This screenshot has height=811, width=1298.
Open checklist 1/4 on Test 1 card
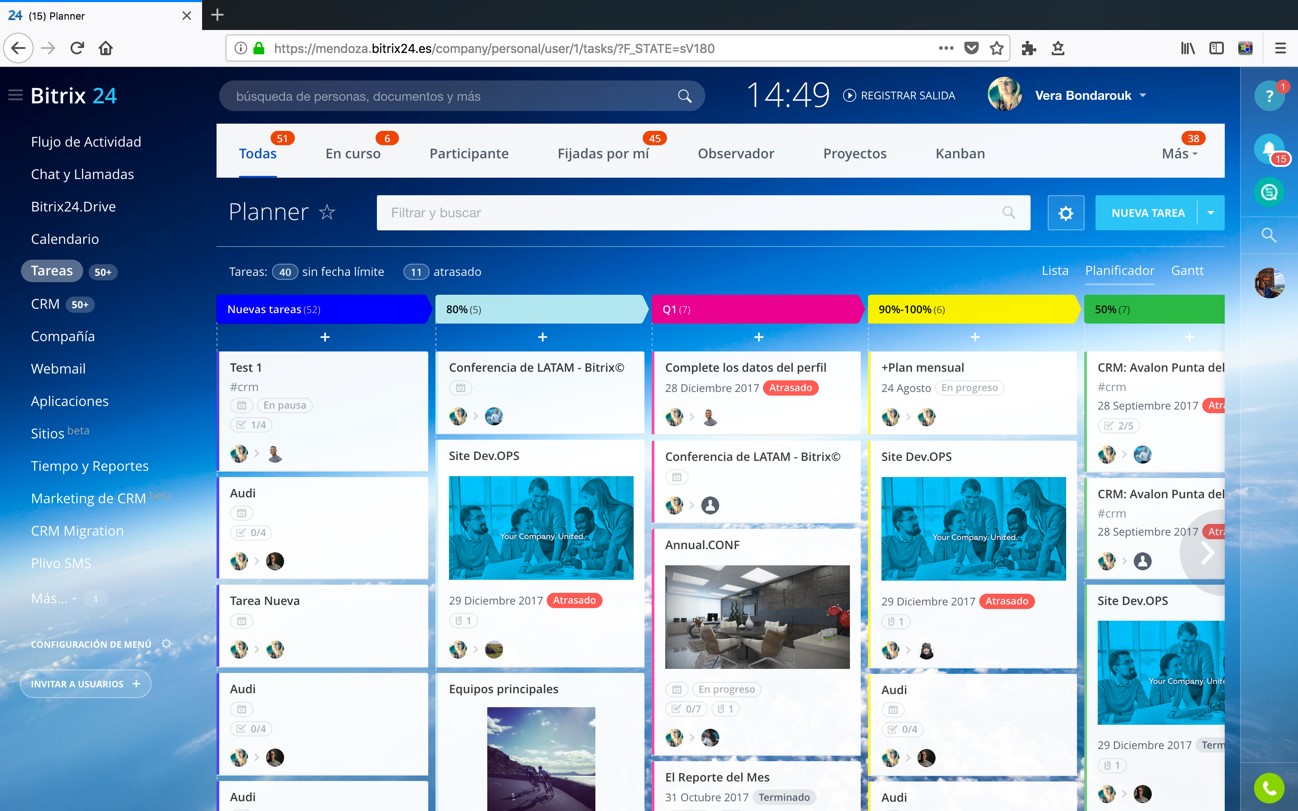[251, 425]
